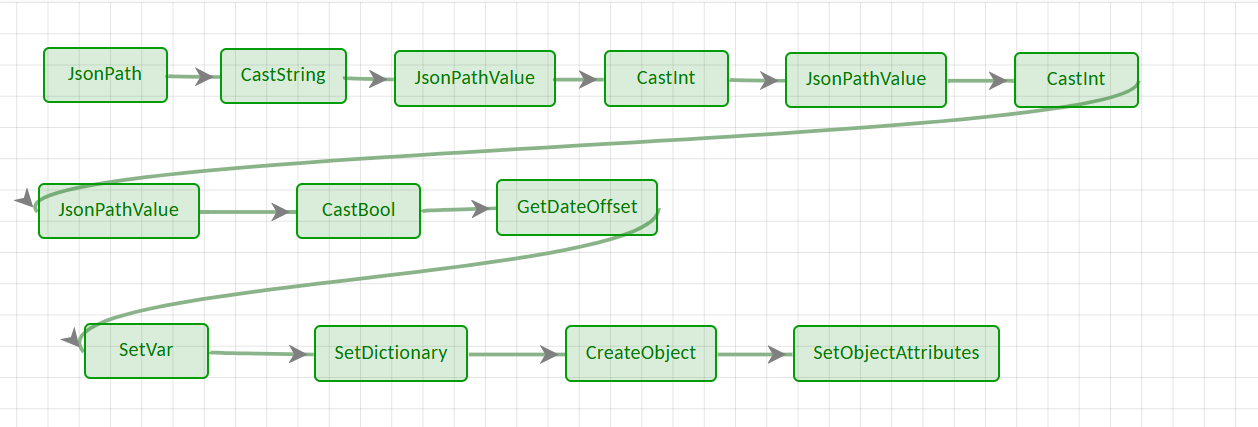This screenshot has height=427, width=1258.
Task: Select the CastInt node after first JsonPathValue
Action: (x=666, y=78)
